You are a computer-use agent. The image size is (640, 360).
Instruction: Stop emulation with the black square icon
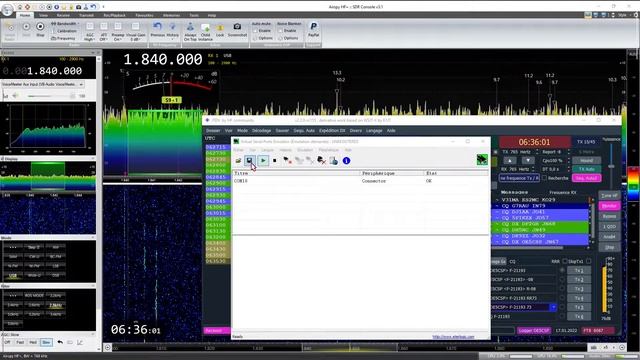[x=275, y=161]
